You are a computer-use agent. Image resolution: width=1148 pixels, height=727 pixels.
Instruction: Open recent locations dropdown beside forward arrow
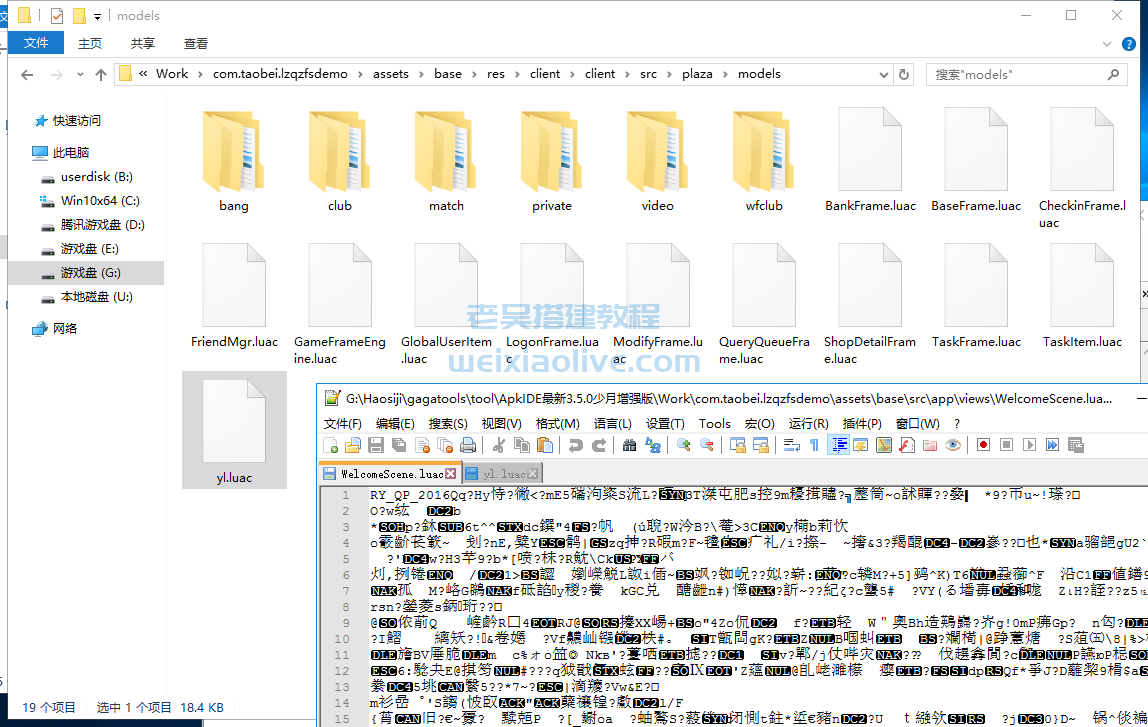pos(79,75)
